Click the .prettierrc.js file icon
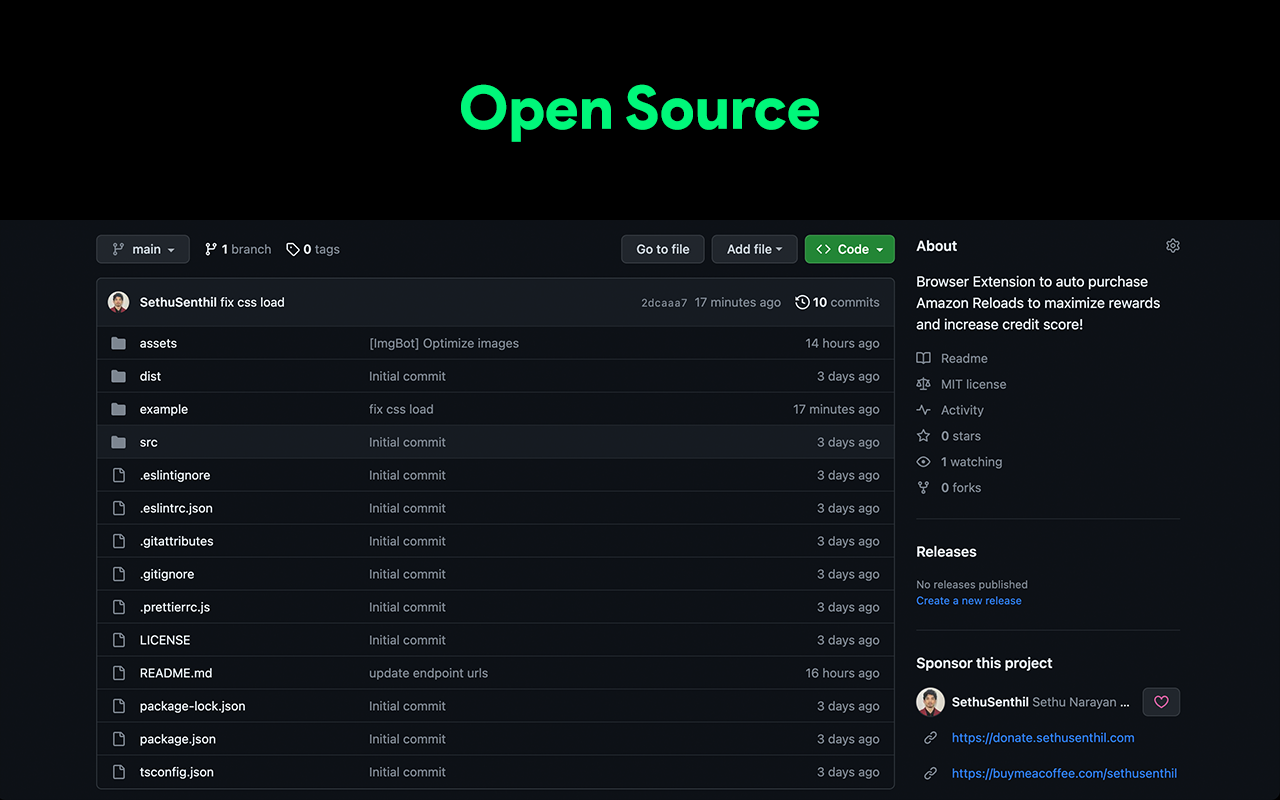 tap(119, 607)
